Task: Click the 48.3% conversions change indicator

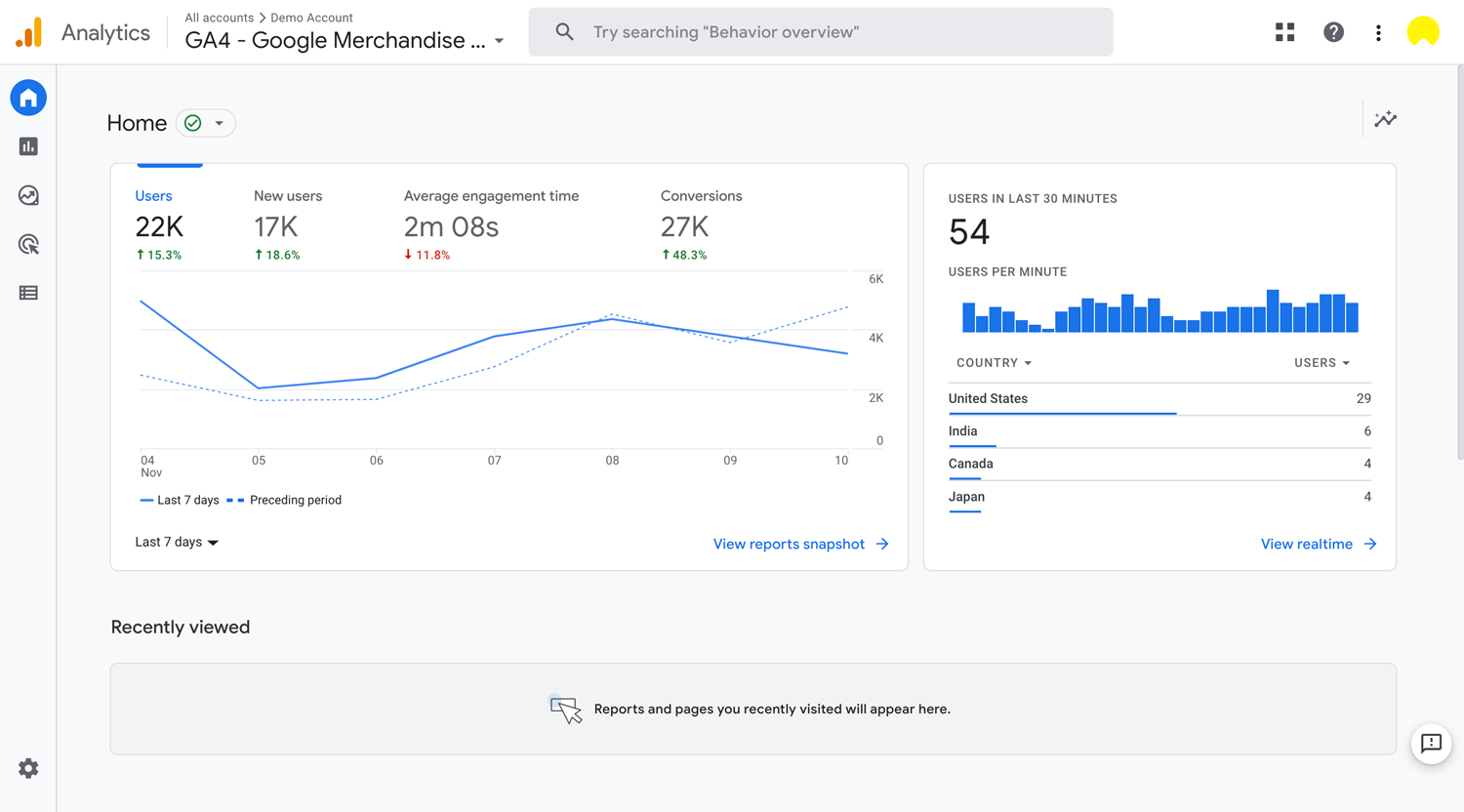Action: 684,255
